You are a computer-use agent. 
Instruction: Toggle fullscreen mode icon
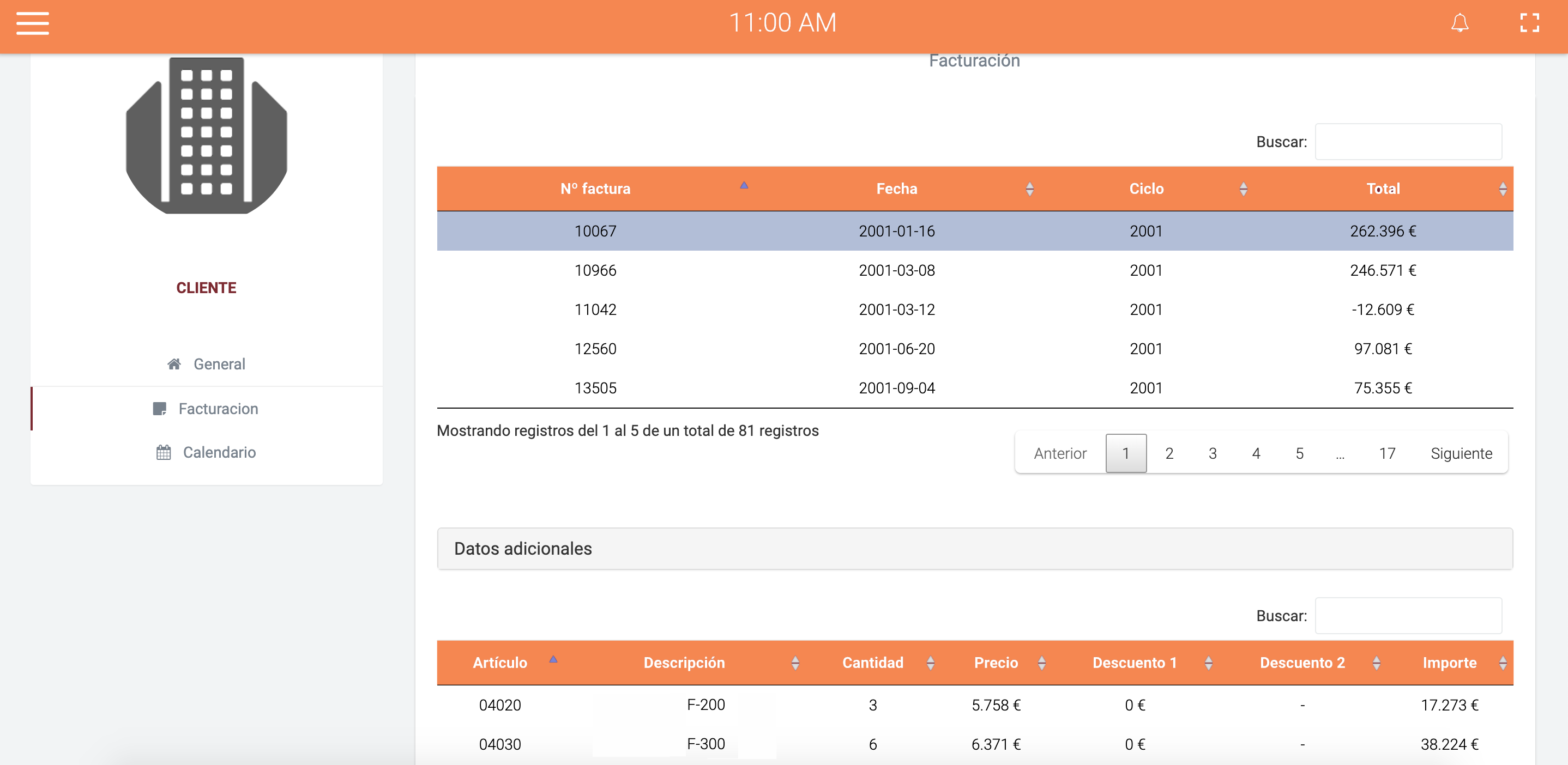click(x=1529, y=23)
